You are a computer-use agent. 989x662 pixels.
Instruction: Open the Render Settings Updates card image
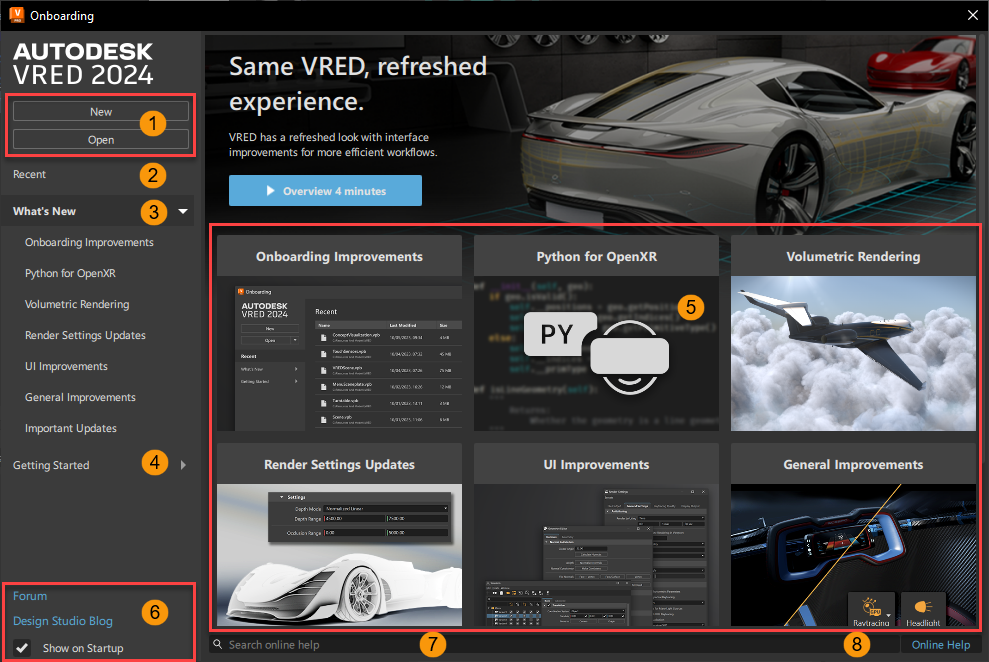[339, 555]
